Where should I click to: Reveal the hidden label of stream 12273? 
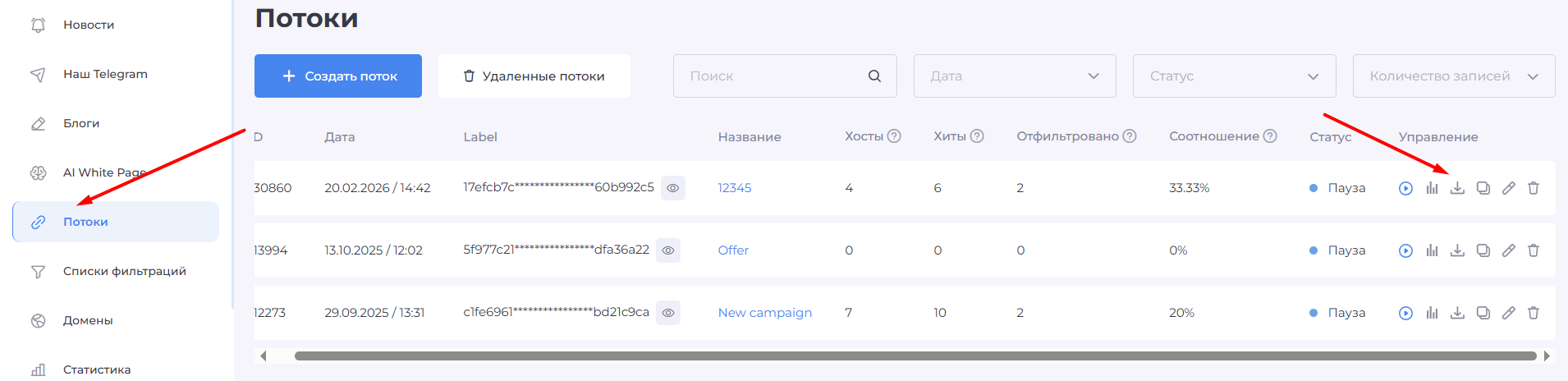coord(668,313)
